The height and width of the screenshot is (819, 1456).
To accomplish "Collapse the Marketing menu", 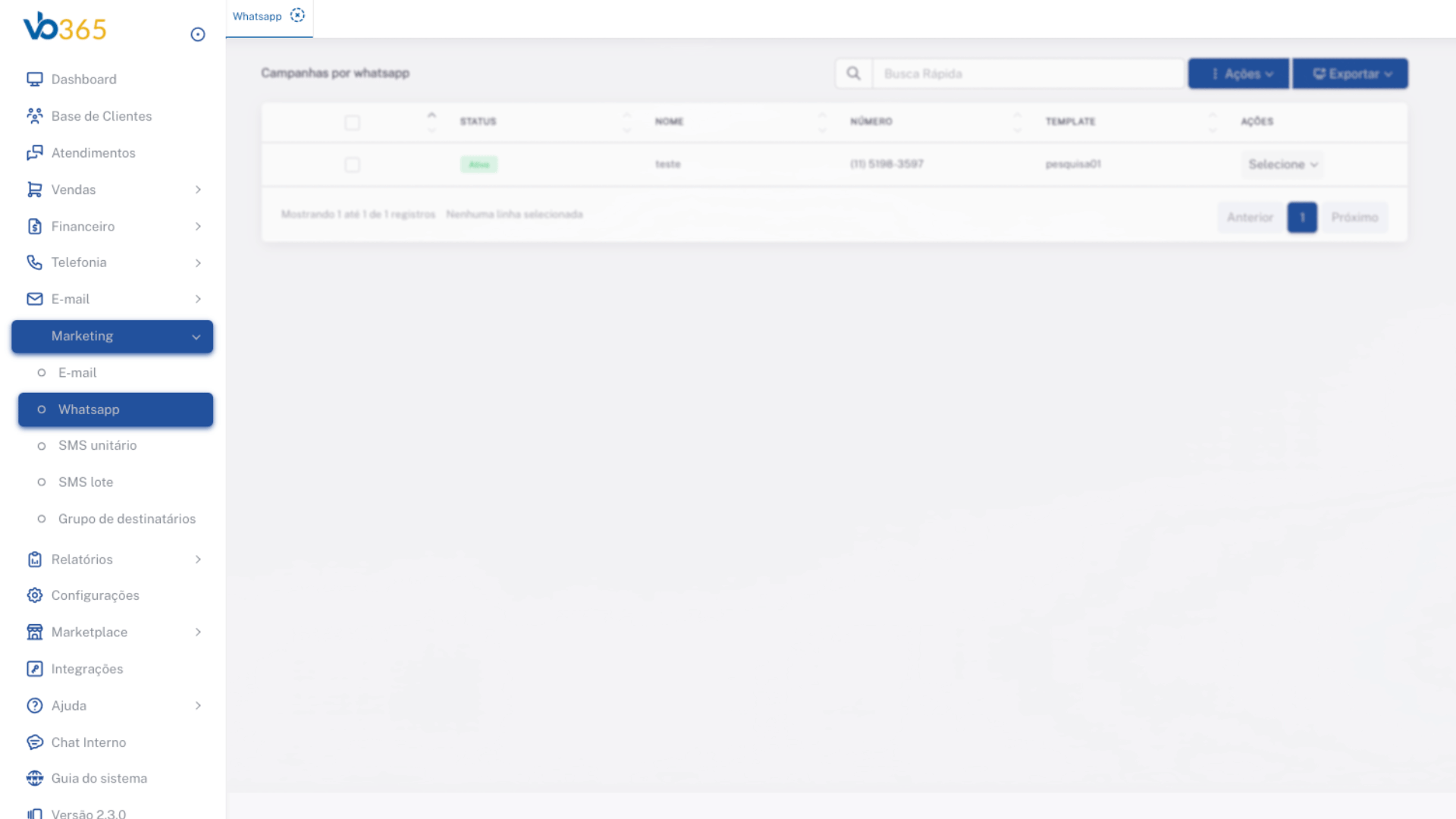I will pos(112,337).
